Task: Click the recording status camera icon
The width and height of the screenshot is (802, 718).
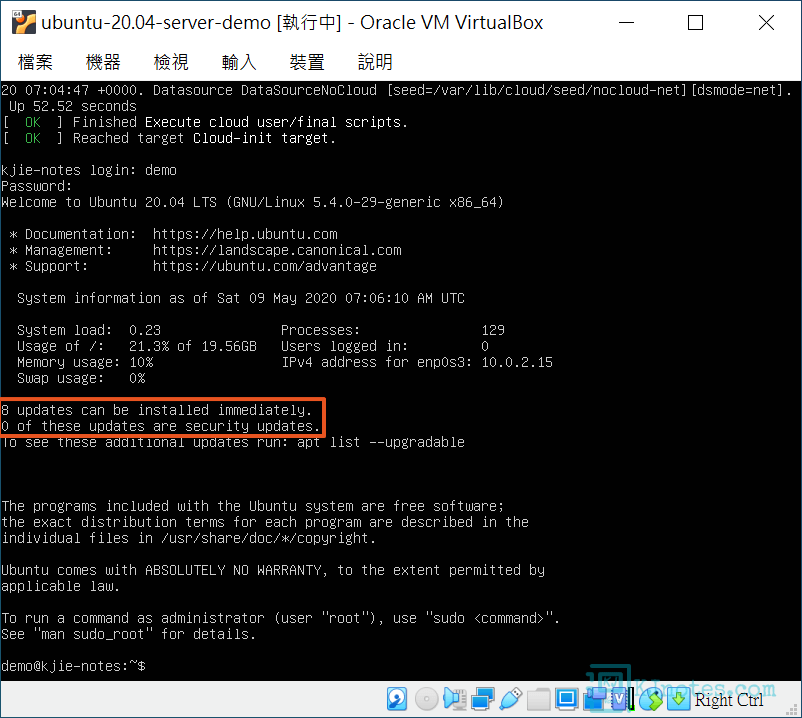Action: 594,699
